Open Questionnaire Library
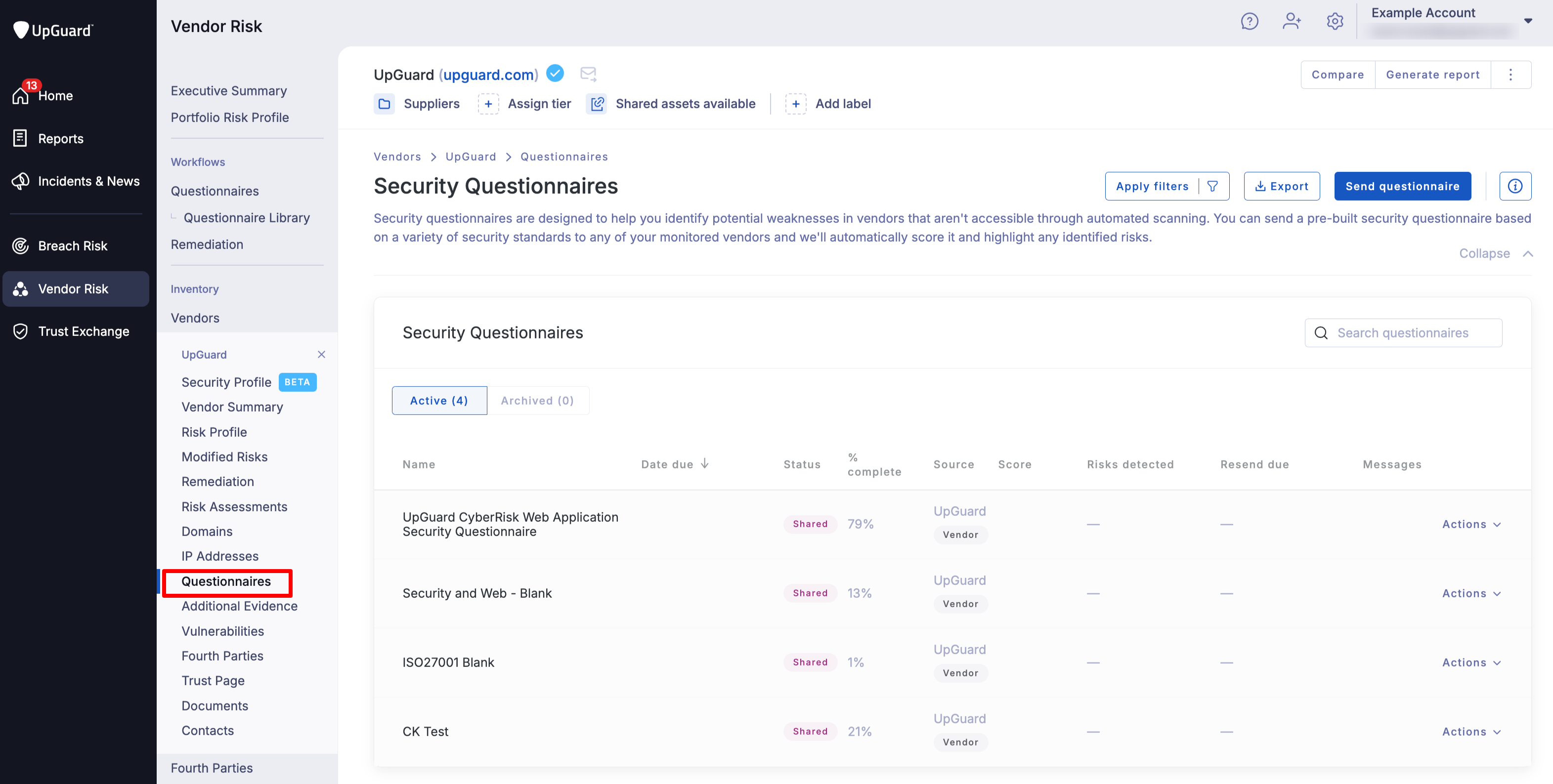 click(x=247, y=217)
